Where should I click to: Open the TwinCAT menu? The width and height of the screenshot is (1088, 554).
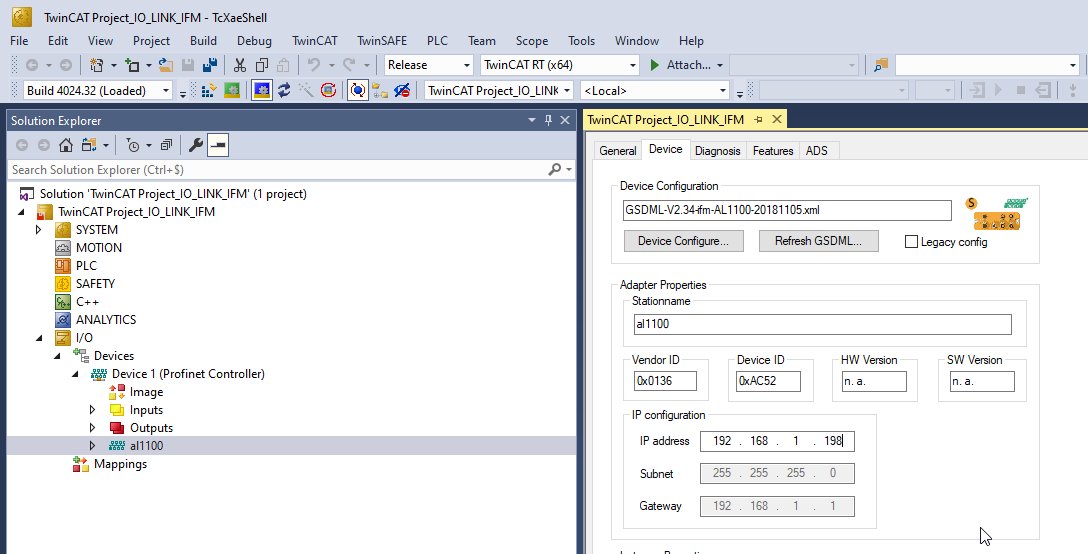[x=314, y=41]
